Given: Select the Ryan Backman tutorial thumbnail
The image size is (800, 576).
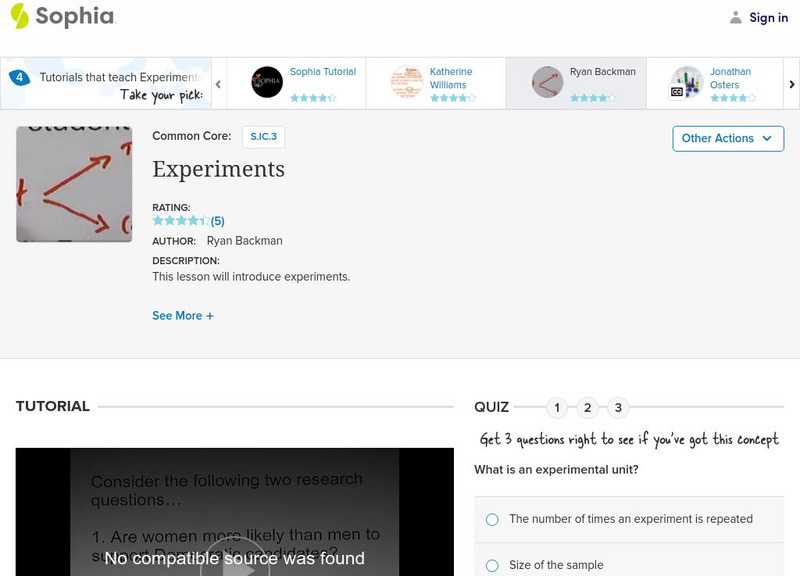Looking at the screenshot, I should pos(545,80).
